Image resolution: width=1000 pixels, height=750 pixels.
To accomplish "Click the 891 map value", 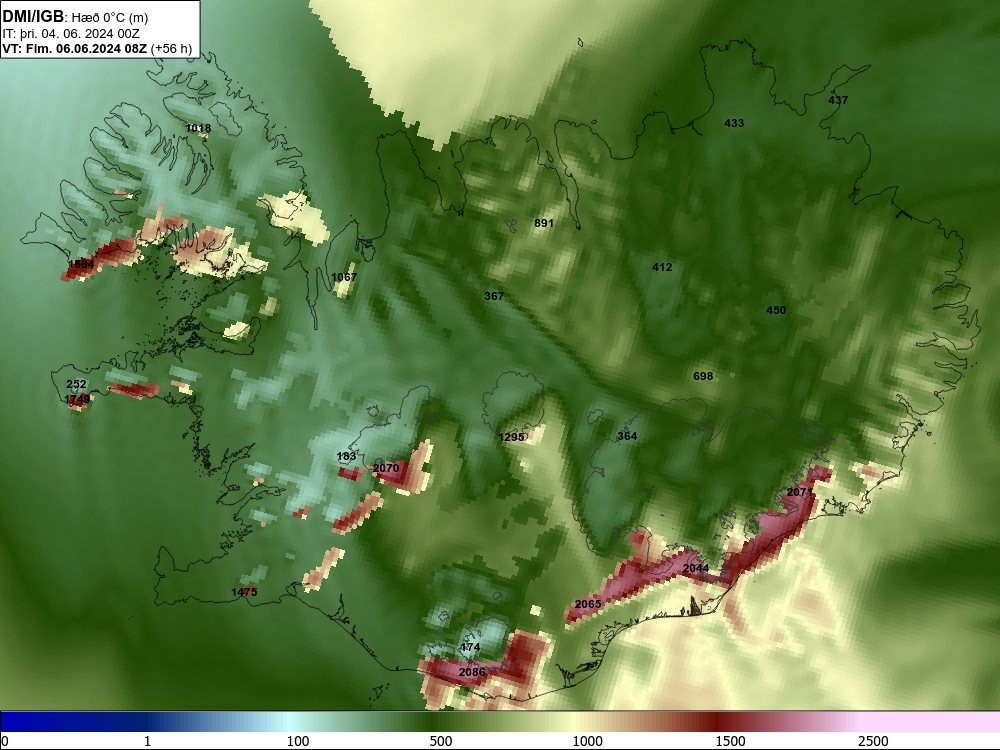I will (x=544, y=223).
